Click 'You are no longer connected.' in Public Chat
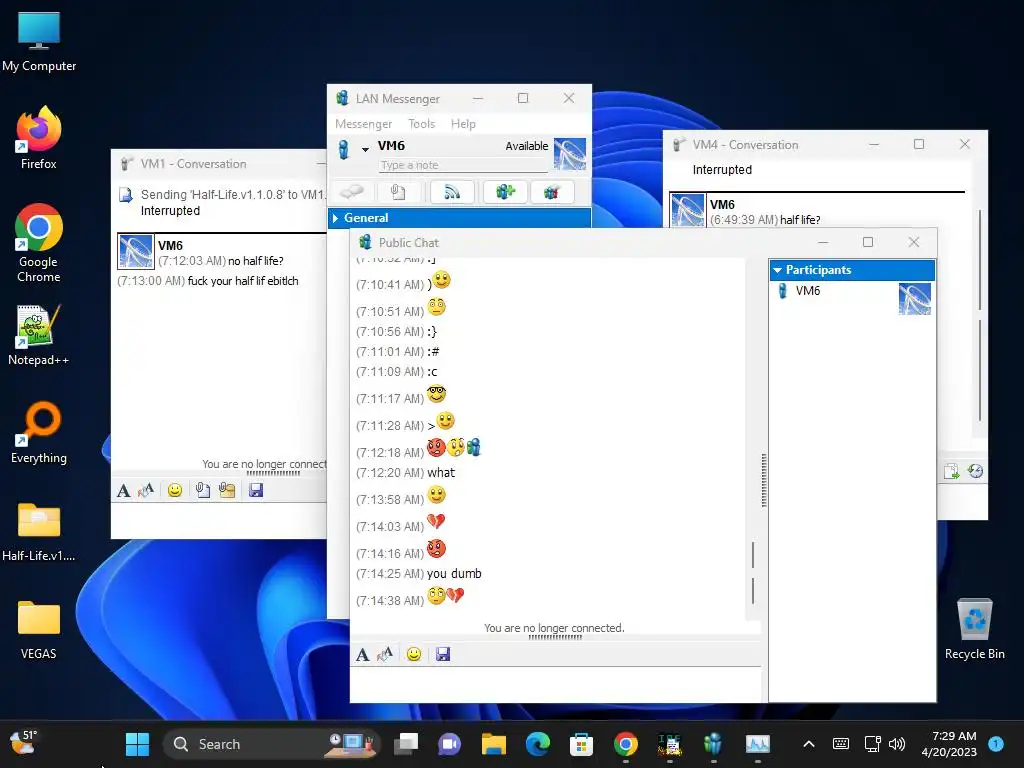This screenshot has height=768, width=1024. click(554, 628)
